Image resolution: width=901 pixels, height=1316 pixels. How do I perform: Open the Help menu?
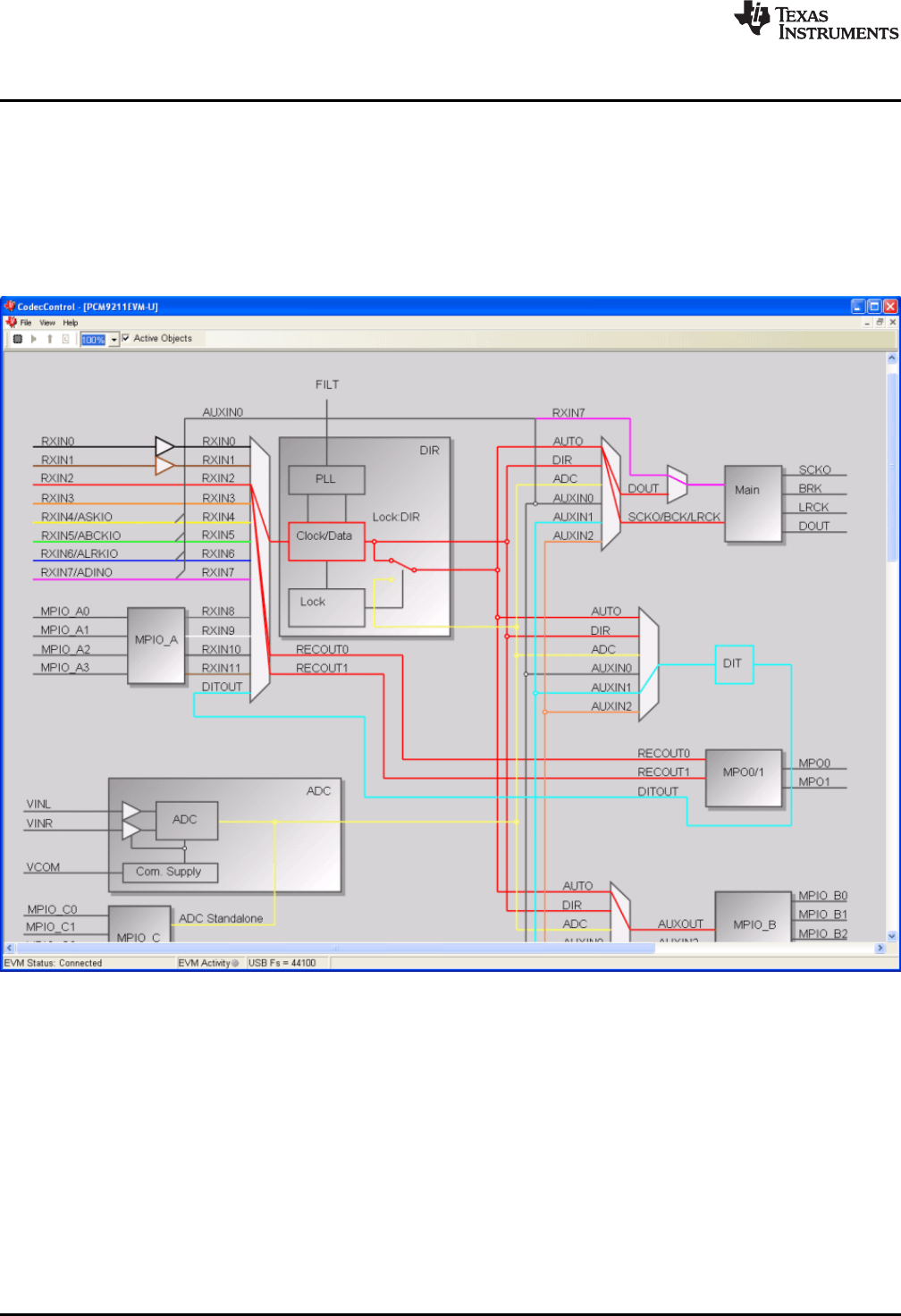[71, 323]
